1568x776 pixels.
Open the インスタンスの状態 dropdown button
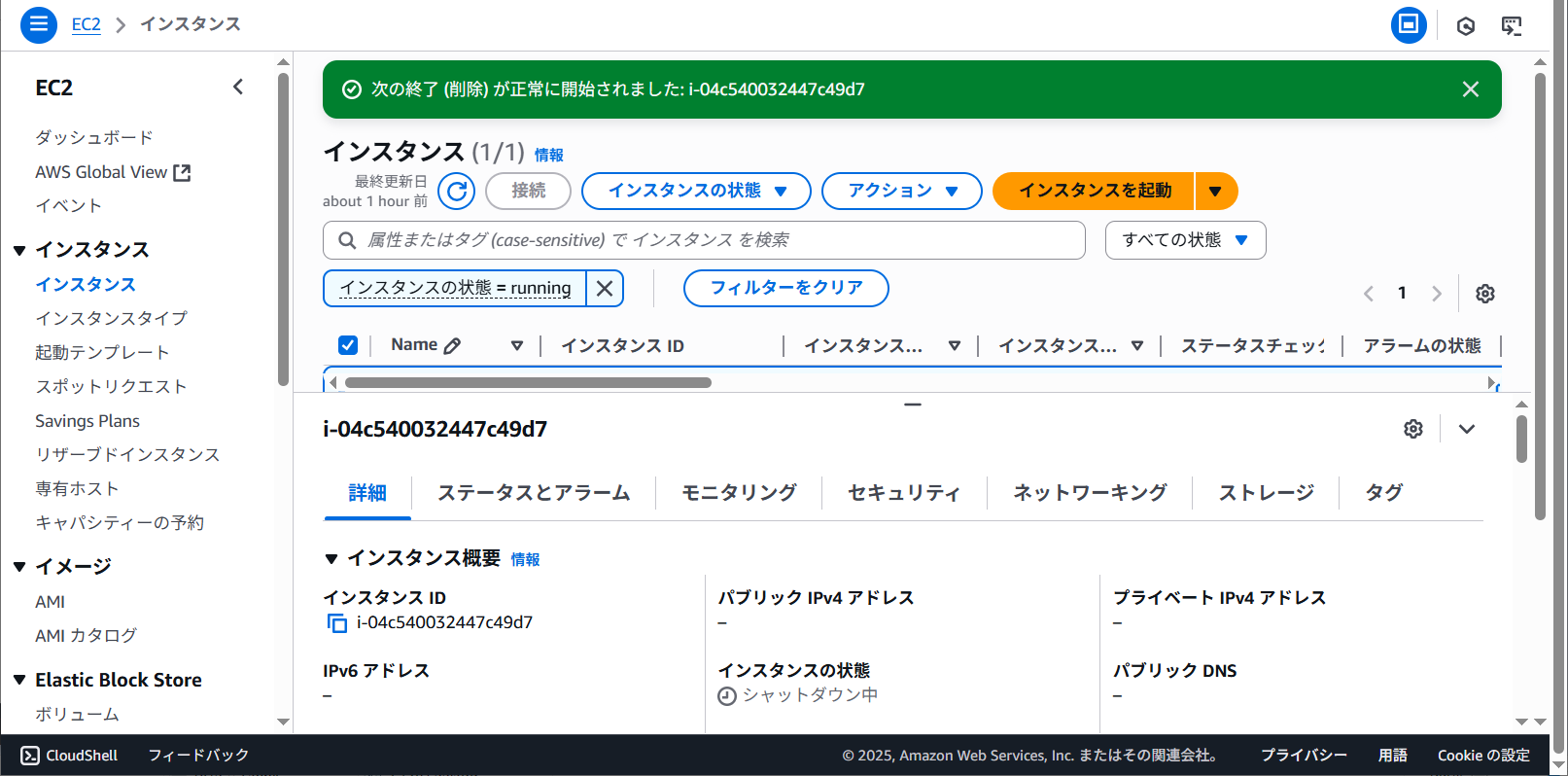[696, 192]
